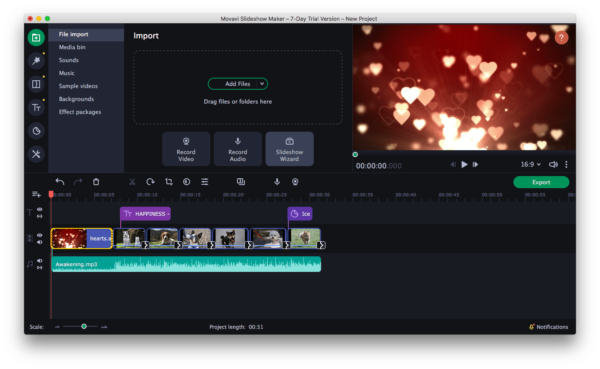The image size is (600, 369).
Task: Mute the Awakening.mp3 audio track
Action: (x=39, y=261)
